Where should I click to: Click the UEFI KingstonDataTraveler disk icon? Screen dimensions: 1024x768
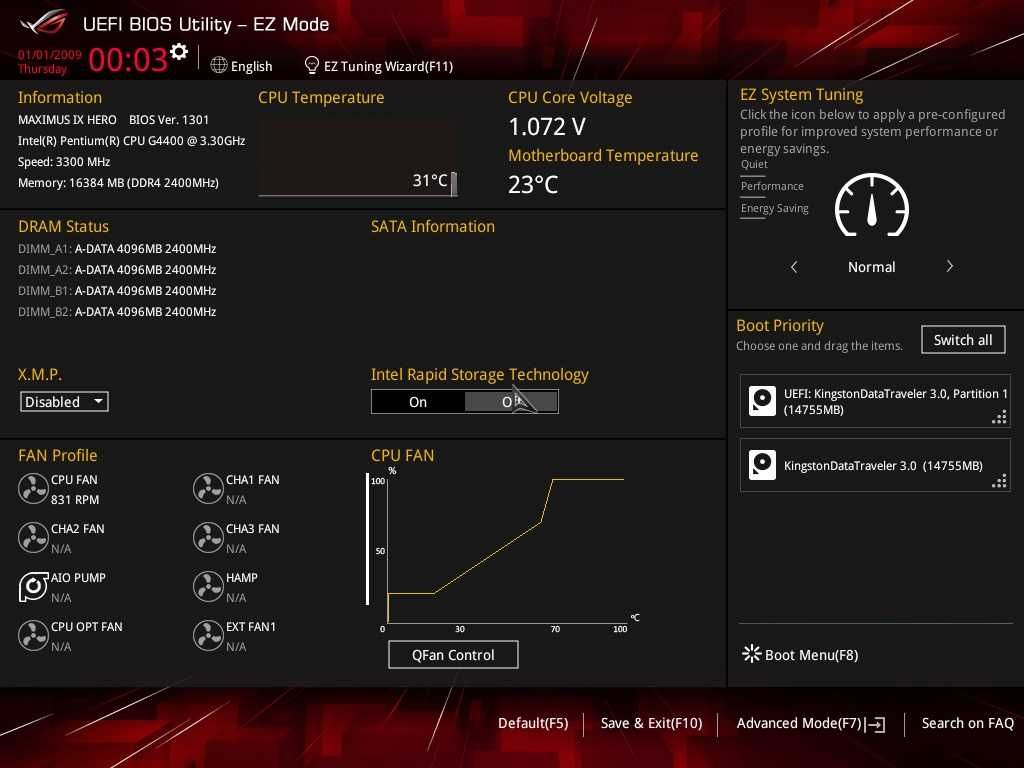762,401
